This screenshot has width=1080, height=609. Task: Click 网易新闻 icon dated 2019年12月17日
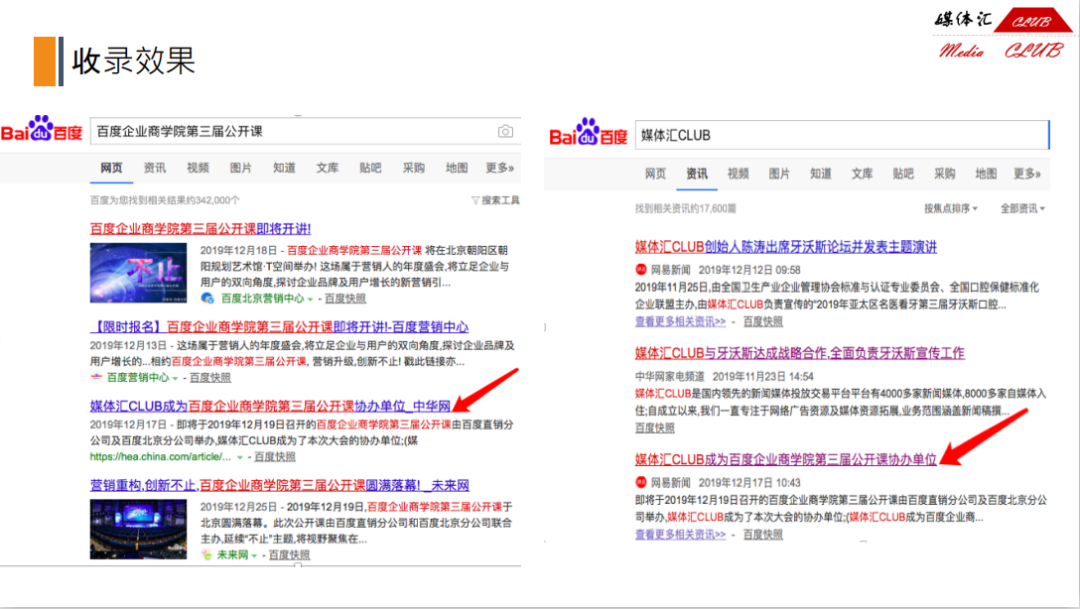pos(641,482)
